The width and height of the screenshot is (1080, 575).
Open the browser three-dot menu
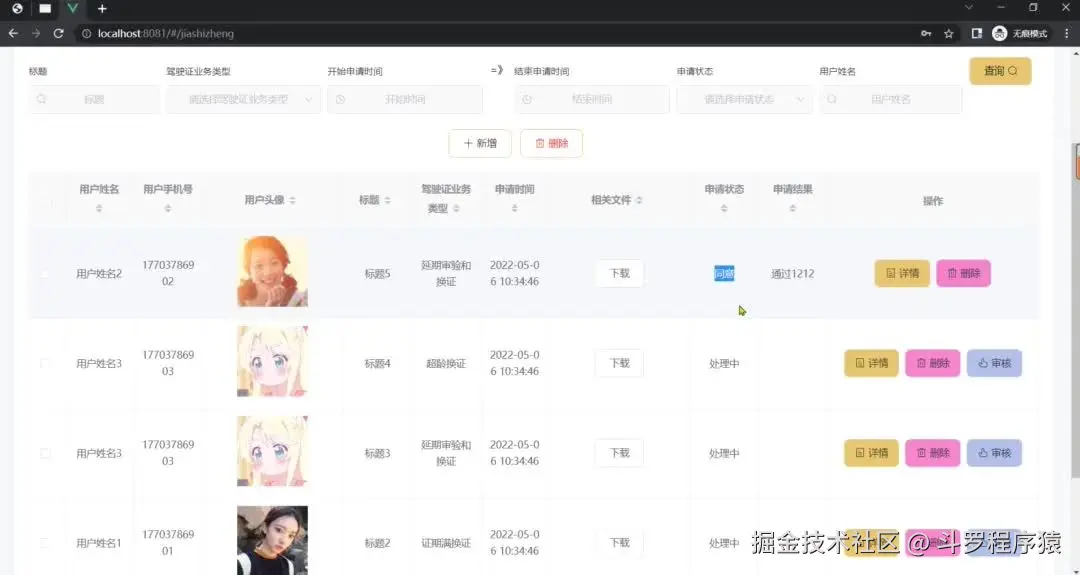point(1068,33)
